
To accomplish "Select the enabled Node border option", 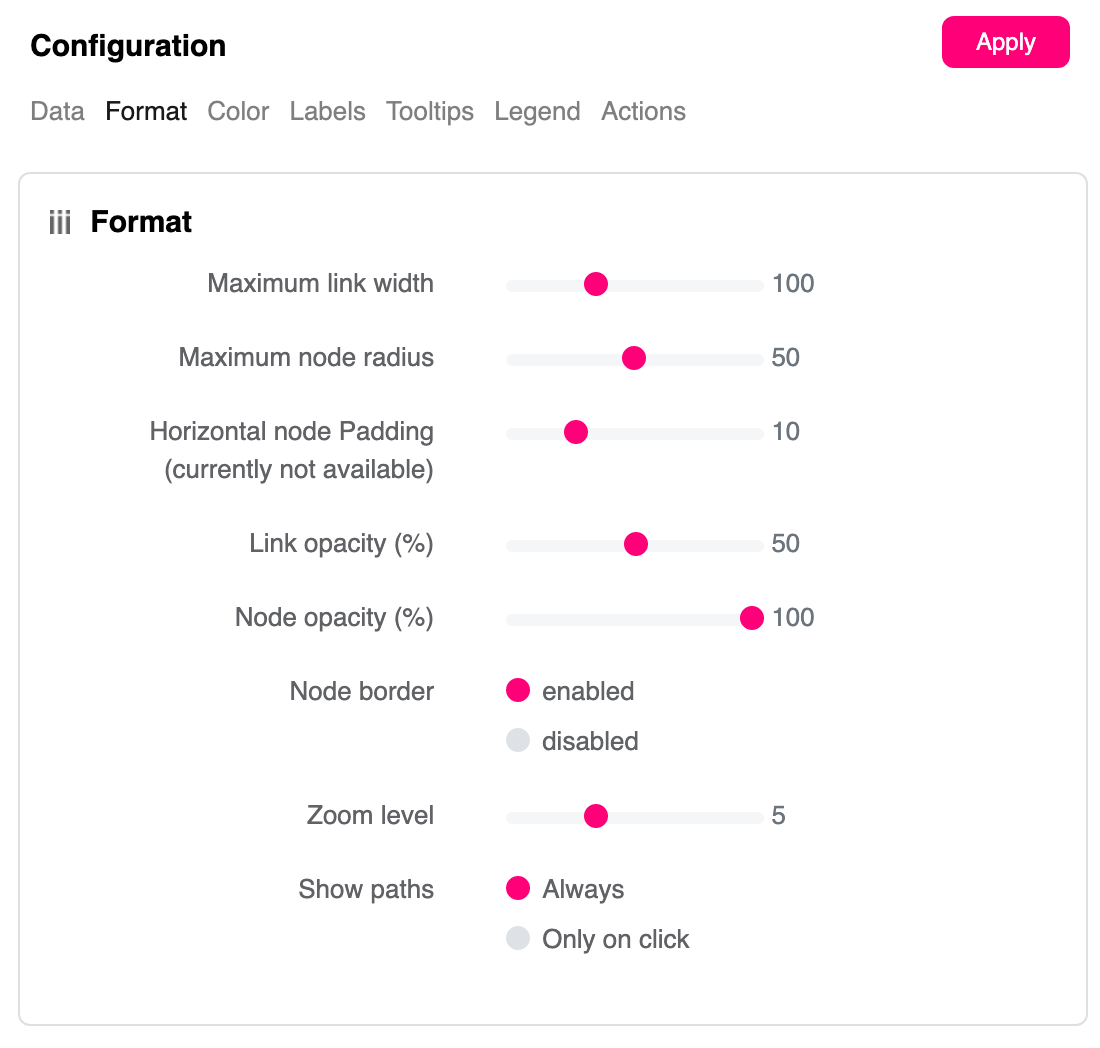I will (x=518, y=691).
